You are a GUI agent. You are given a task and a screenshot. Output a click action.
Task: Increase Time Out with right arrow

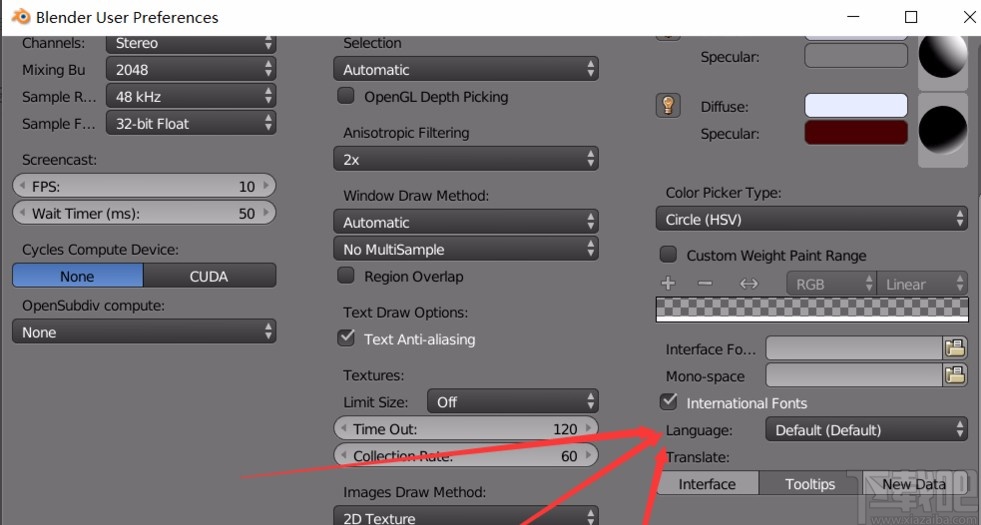pos(588,429)
